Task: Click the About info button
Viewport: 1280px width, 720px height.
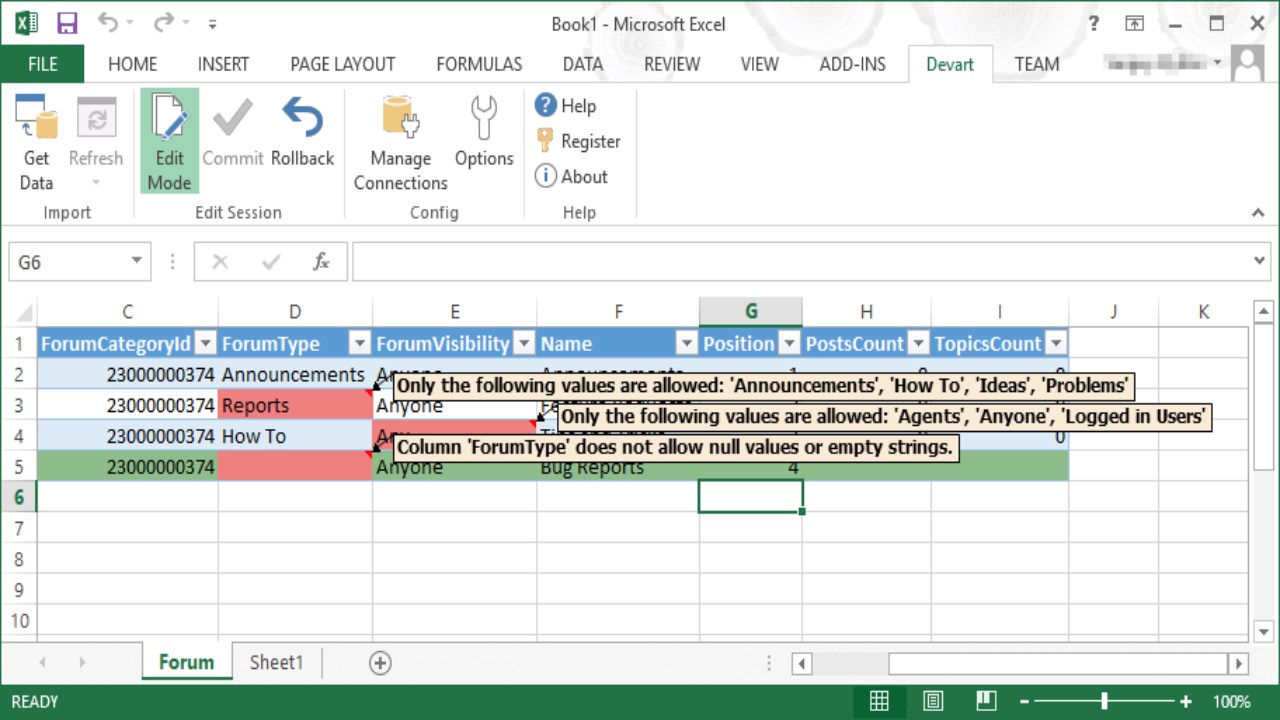Action: point(571,176)
